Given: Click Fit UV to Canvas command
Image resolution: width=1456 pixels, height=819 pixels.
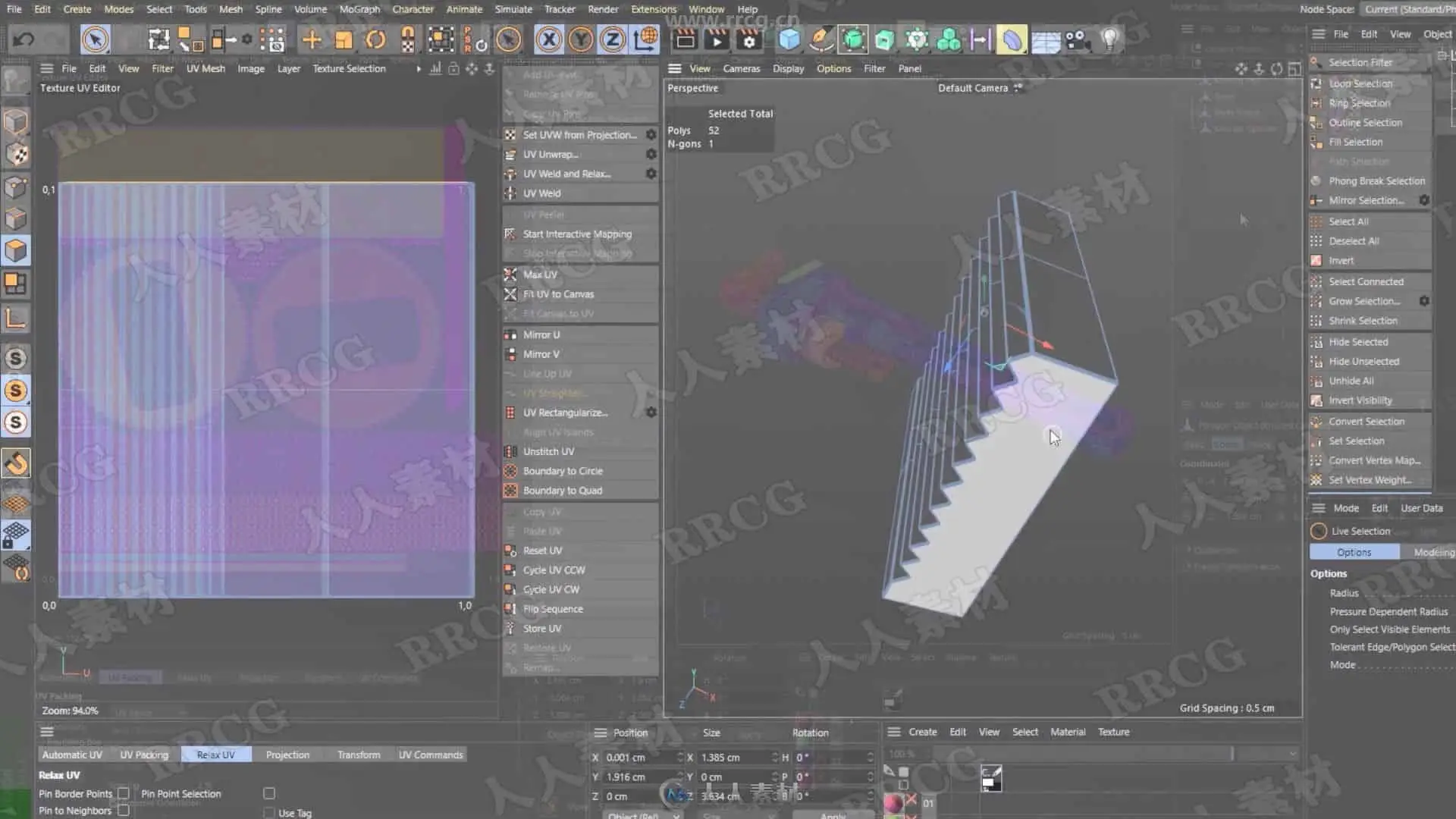Looking at the screenshot, I should tap(558, 294).
